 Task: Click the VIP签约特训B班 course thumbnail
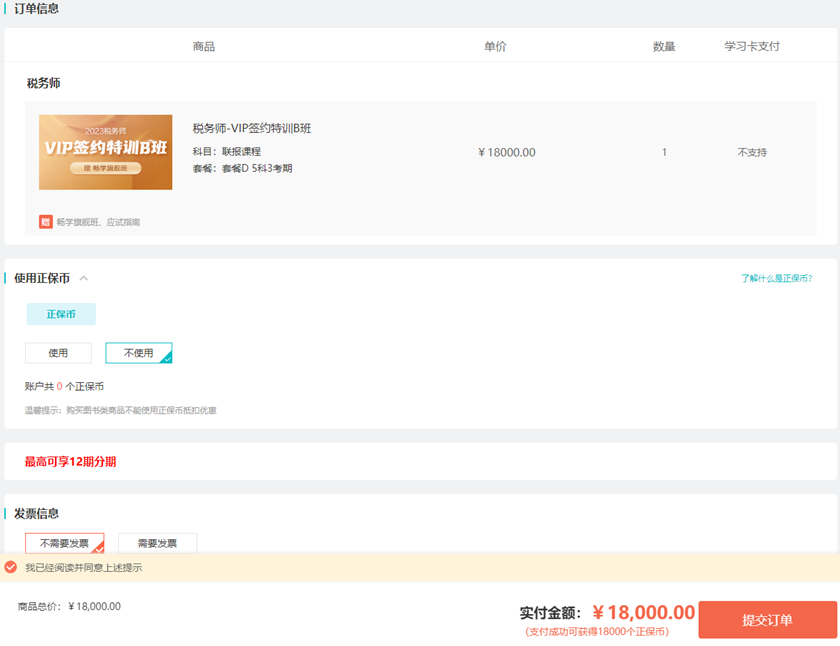[105, 152]
